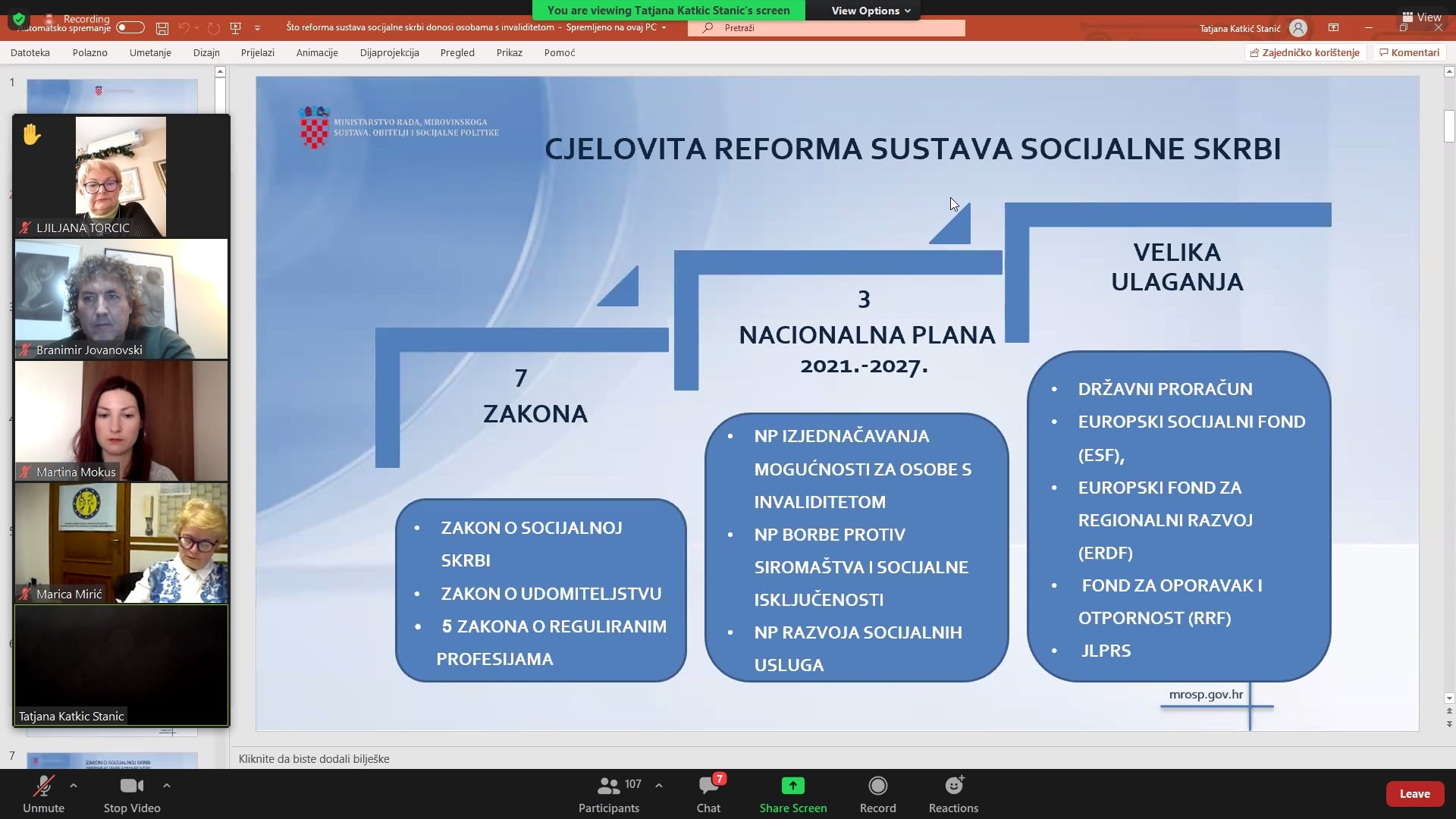Toggle the Automatsko spremanje switch

pos(130,27)
